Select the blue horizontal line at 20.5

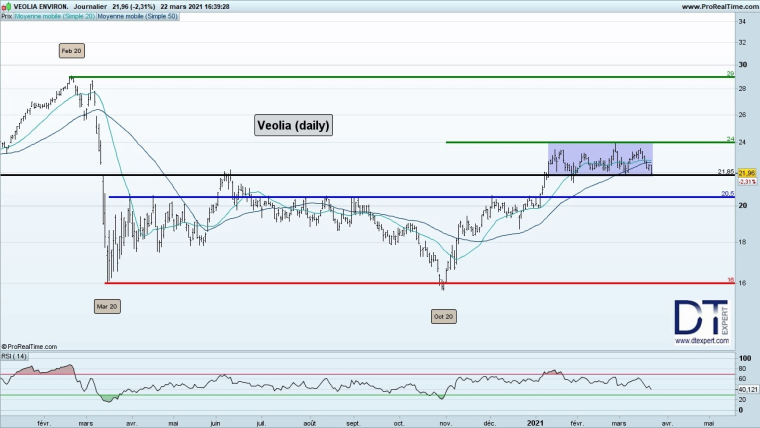pos(400,197)
